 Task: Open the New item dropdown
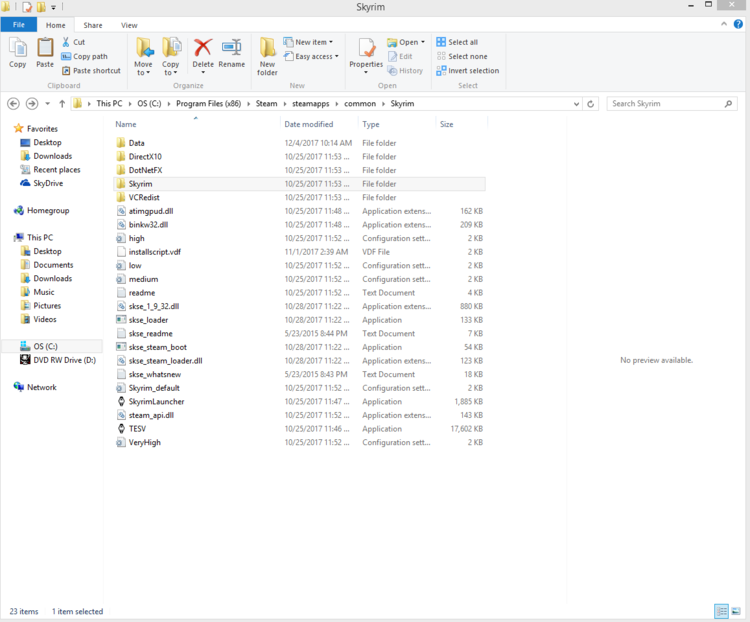point(309,42)
